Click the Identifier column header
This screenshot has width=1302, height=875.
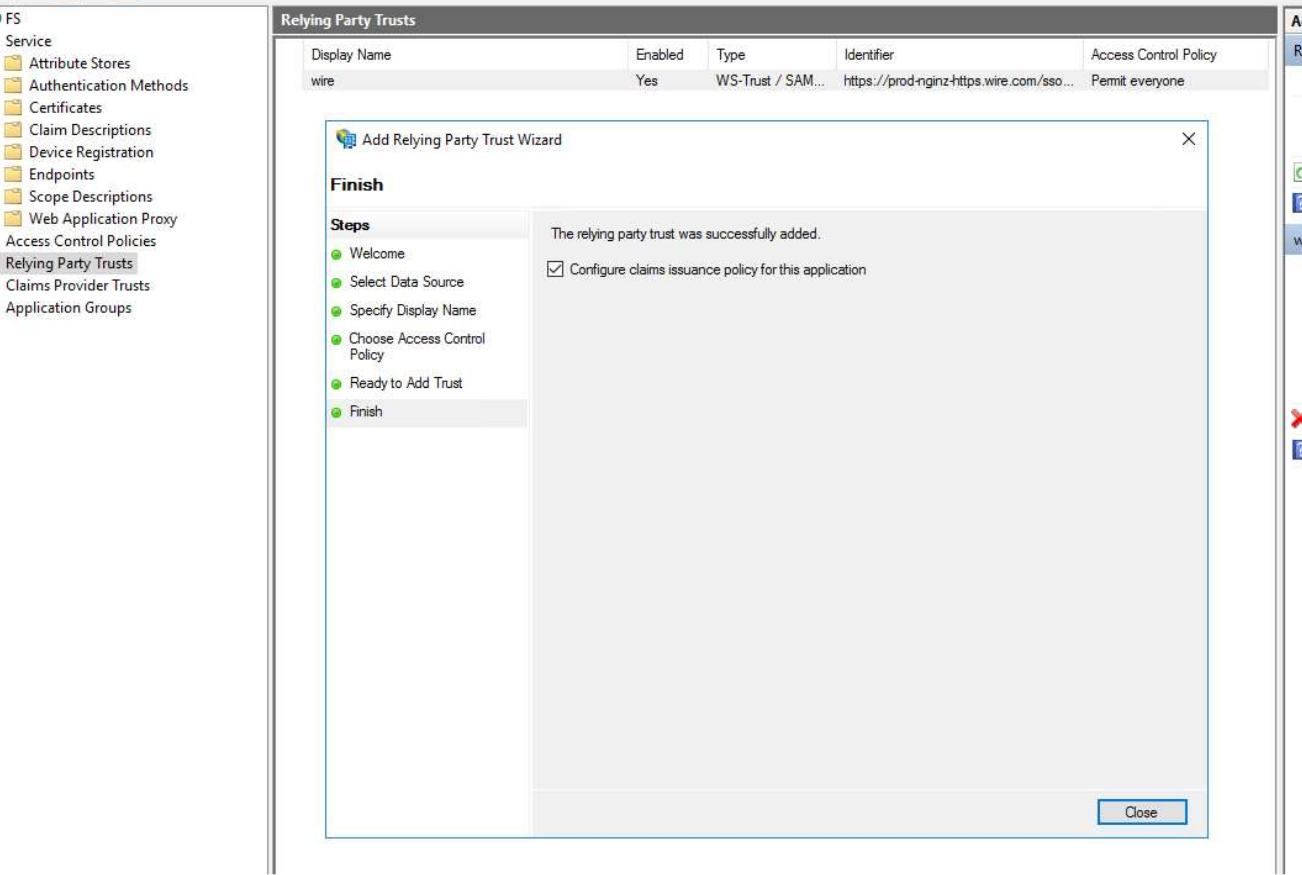[x=868, y=55]
